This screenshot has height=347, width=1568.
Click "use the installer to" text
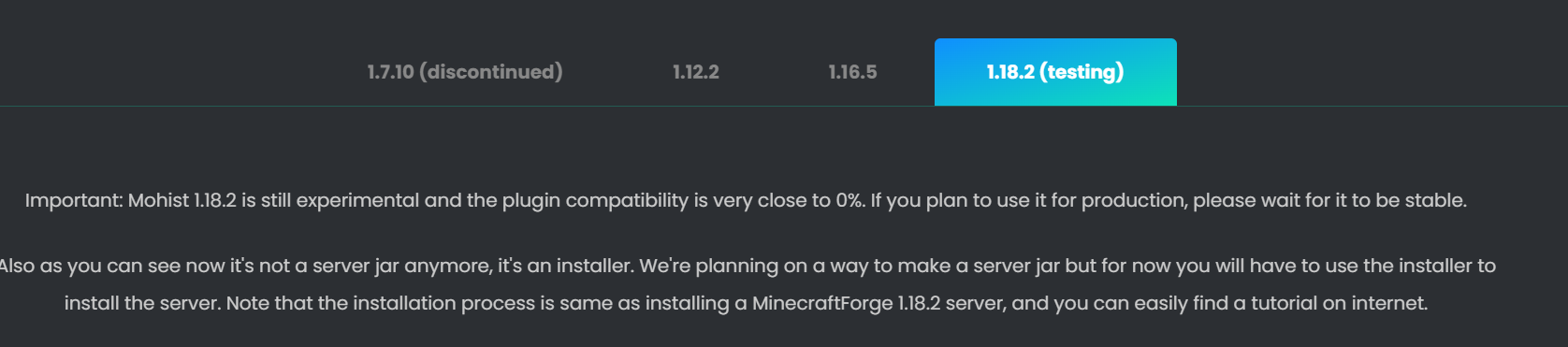(x=1411, y=266)
